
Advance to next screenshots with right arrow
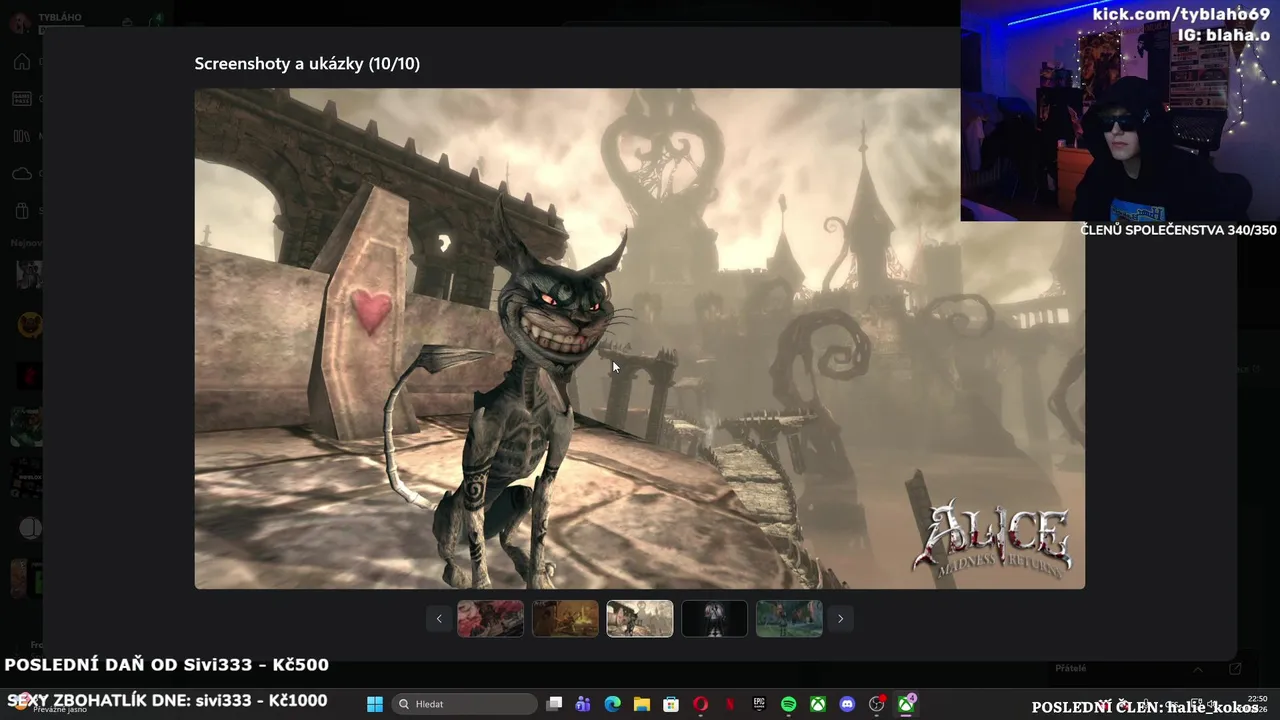tap(840, 619)
